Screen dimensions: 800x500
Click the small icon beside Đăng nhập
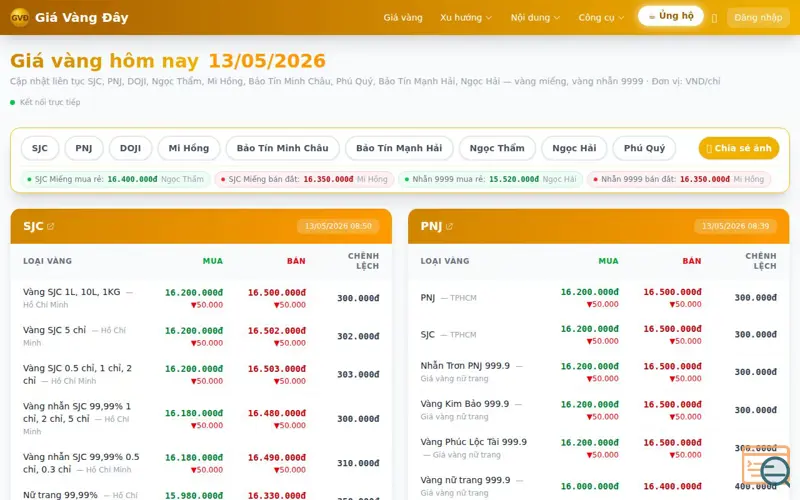(x=714, y=18)
